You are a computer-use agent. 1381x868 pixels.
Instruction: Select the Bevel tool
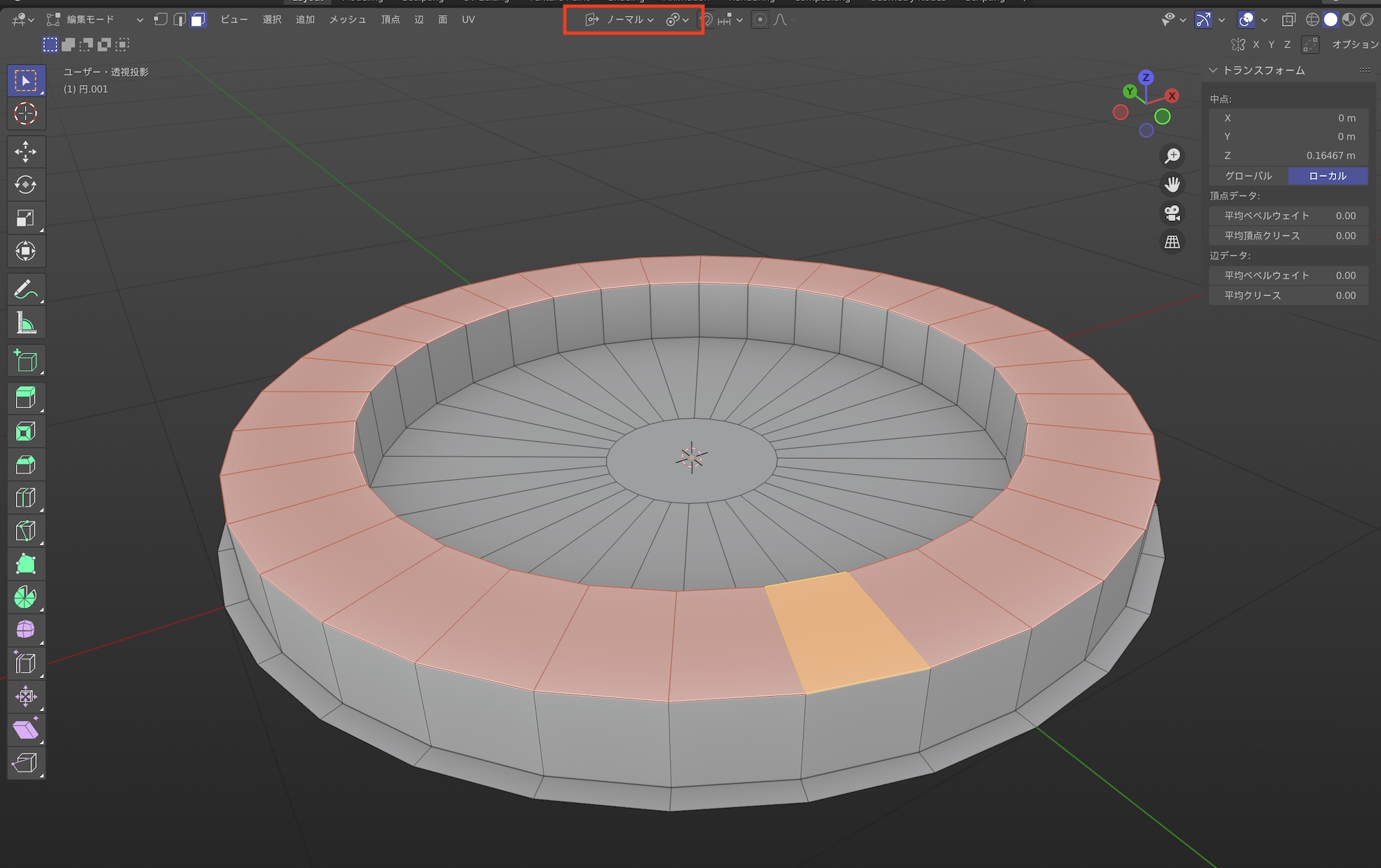[26, 465]
